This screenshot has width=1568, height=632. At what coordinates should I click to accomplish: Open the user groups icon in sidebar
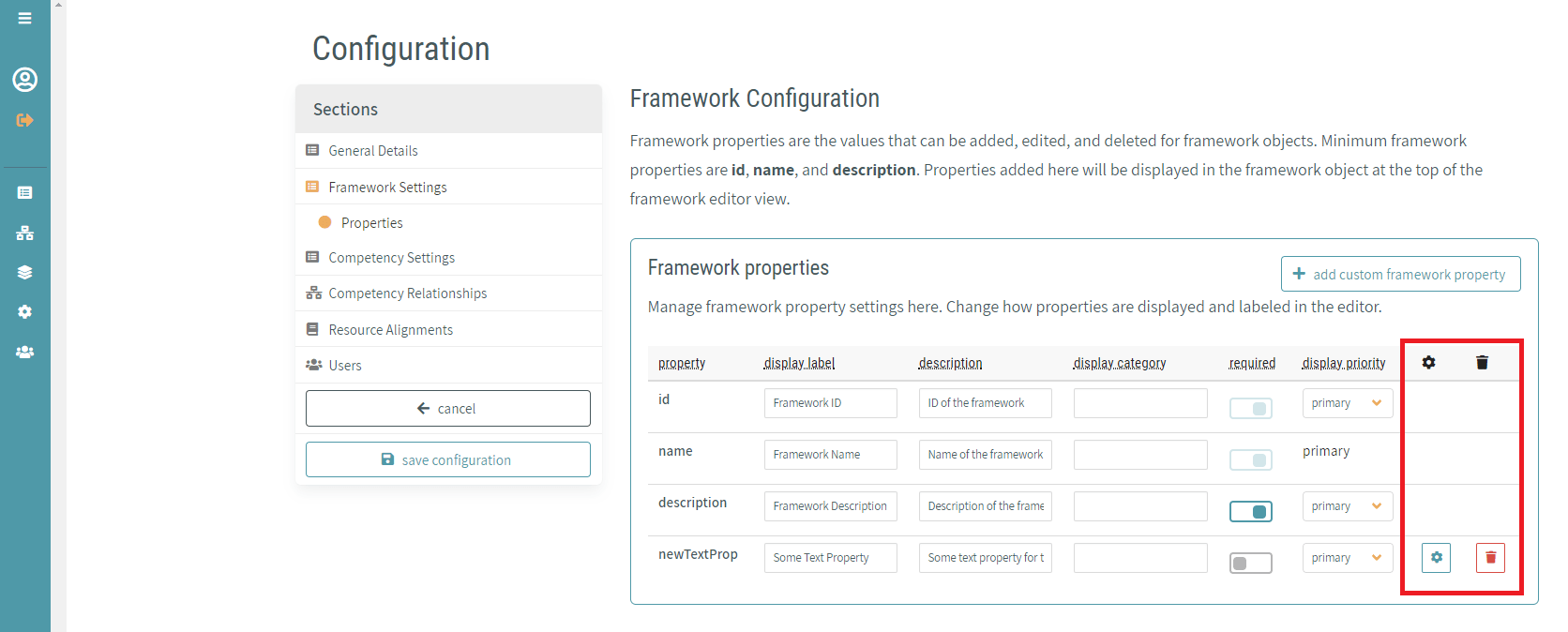pyautogui.click(x=25, y=352)
